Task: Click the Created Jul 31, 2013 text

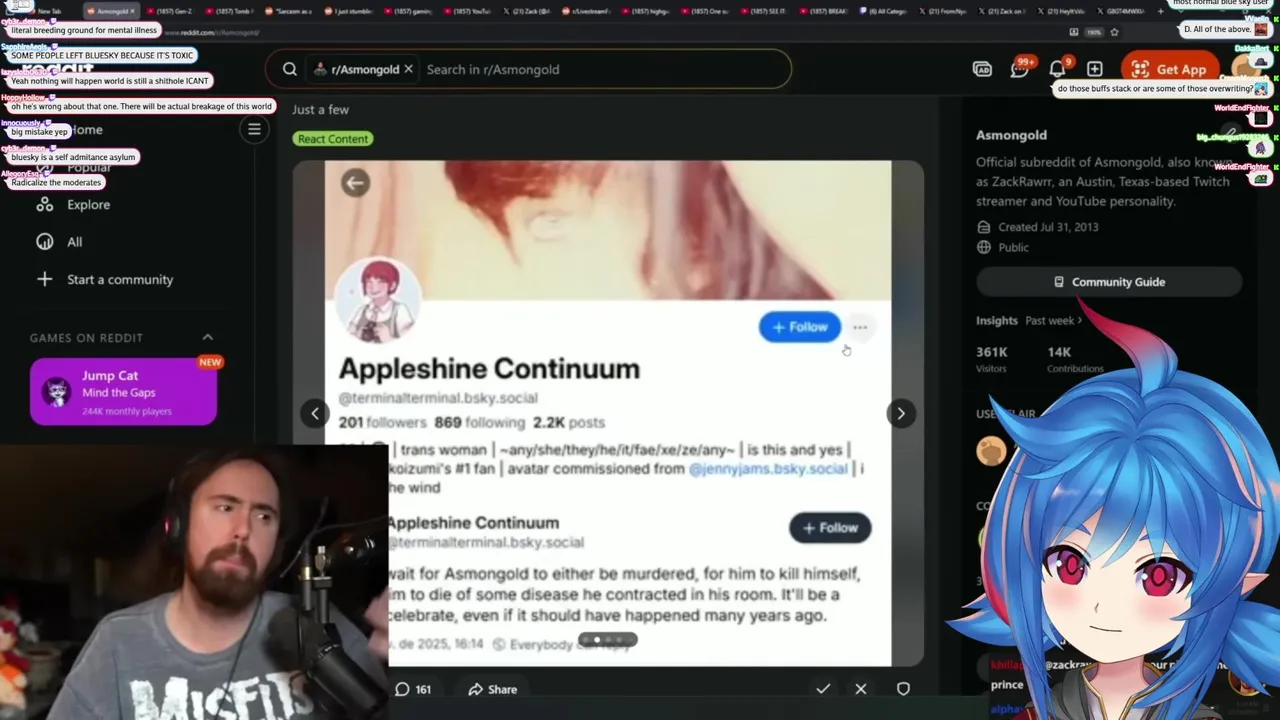Action: click(x=1048, y=227)
